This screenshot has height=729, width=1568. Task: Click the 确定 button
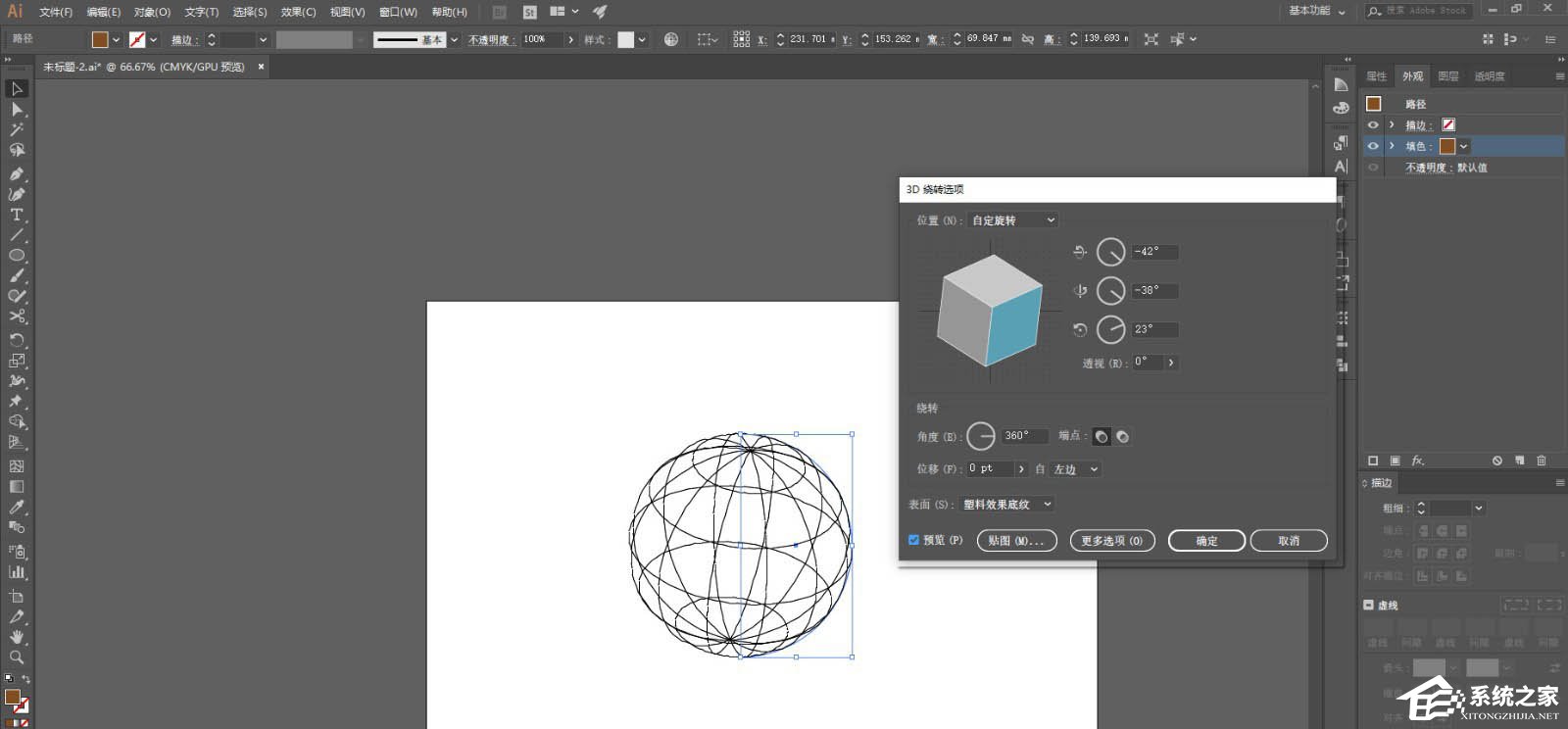tap(1206, 541)
